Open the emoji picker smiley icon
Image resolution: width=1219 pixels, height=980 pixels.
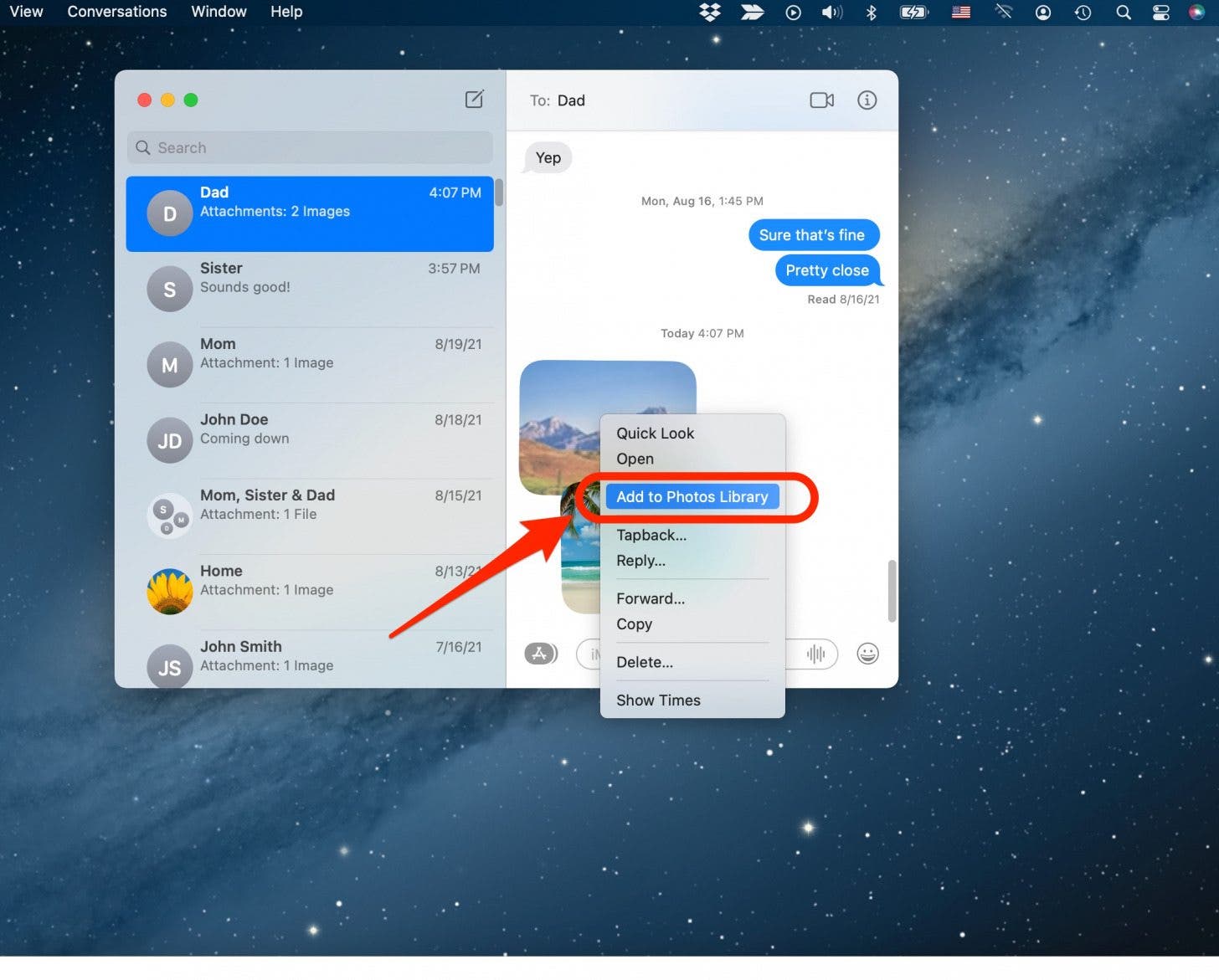coord(867,654)
